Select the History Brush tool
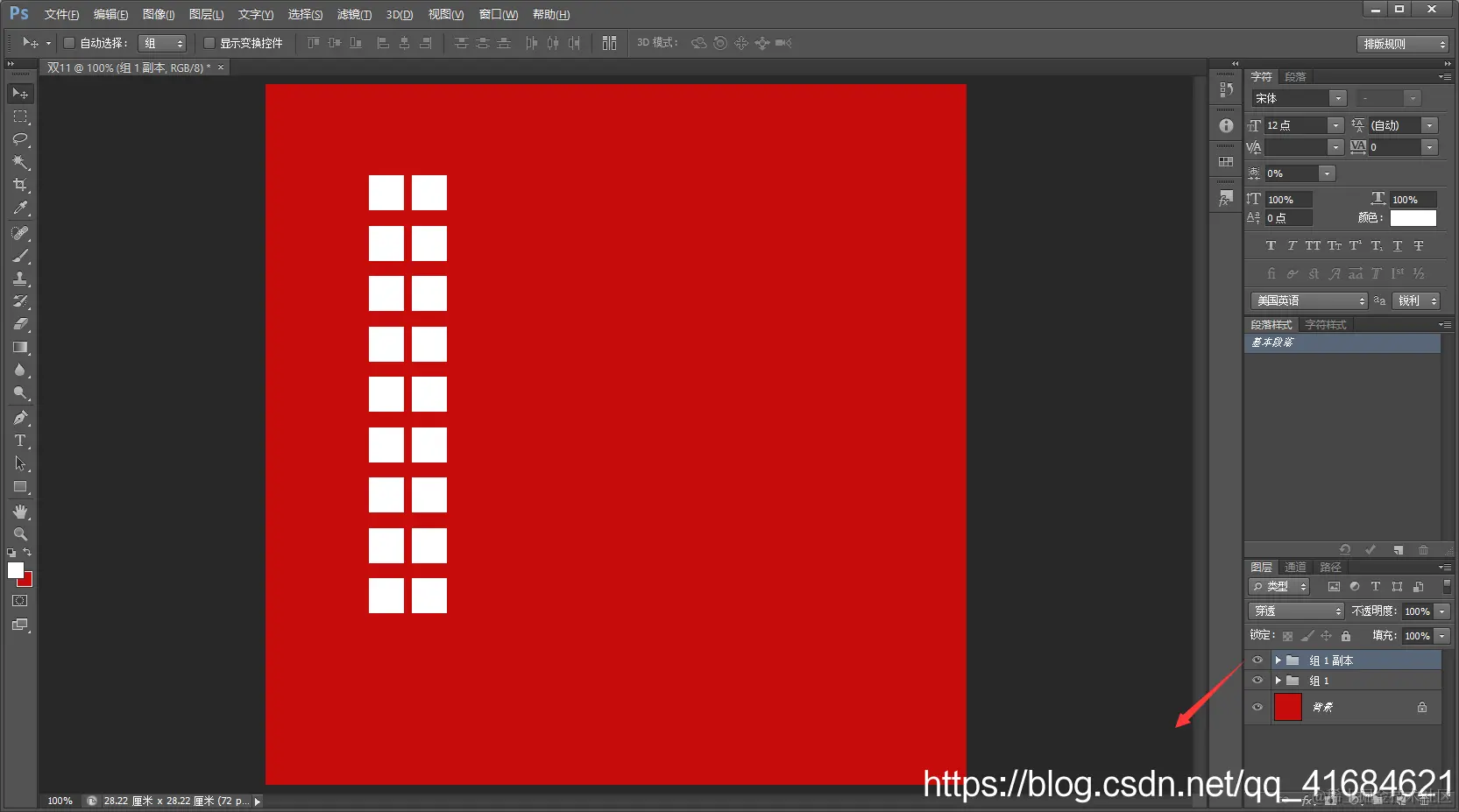This screenshot has height=812, width=1459. coord(20,301)
